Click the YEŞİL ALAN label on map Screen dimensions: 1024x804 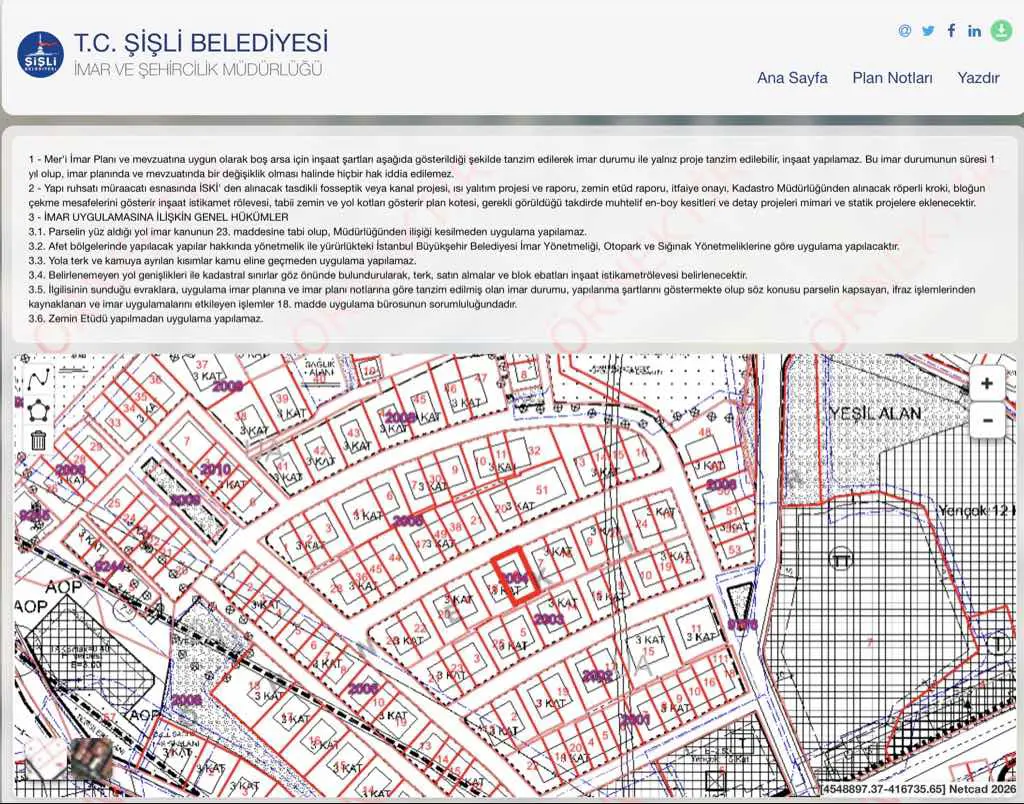875,413
